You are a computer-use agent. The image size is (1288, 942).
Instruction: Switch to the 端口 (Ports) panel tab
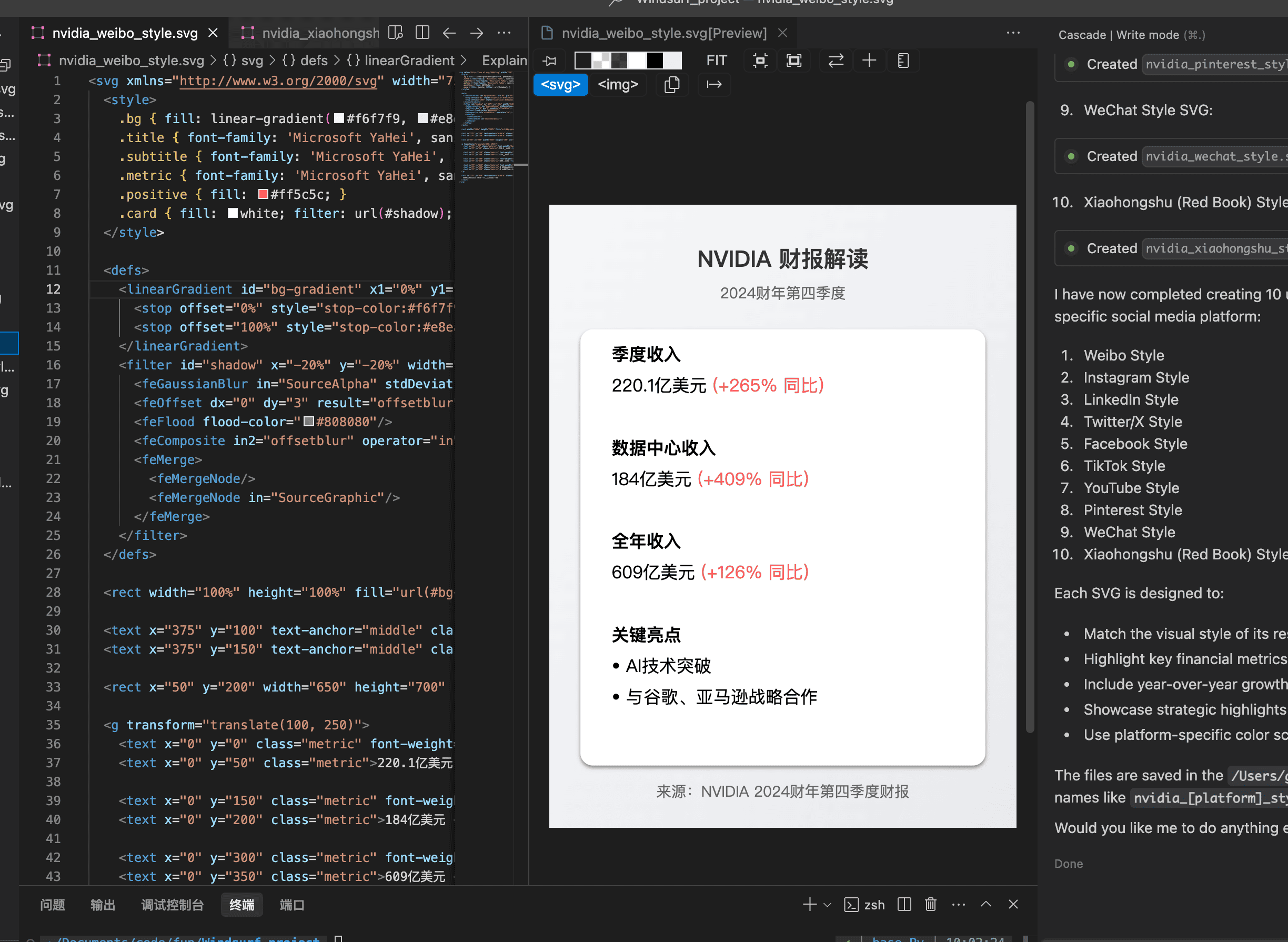point(292,904)
